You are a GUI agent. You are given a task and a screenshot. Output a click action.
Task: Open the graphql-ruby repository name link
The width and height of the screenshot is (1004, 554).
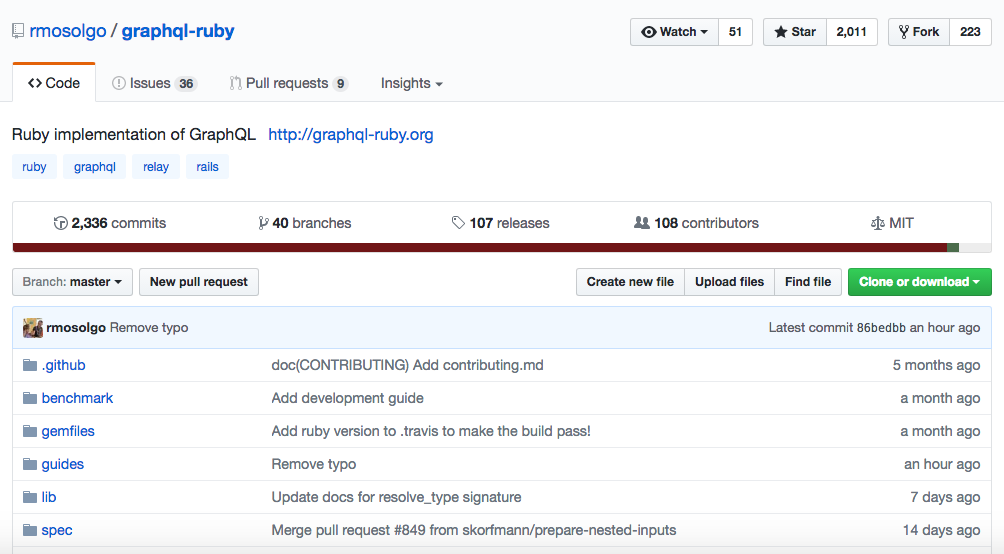click(x=178, y=31)
